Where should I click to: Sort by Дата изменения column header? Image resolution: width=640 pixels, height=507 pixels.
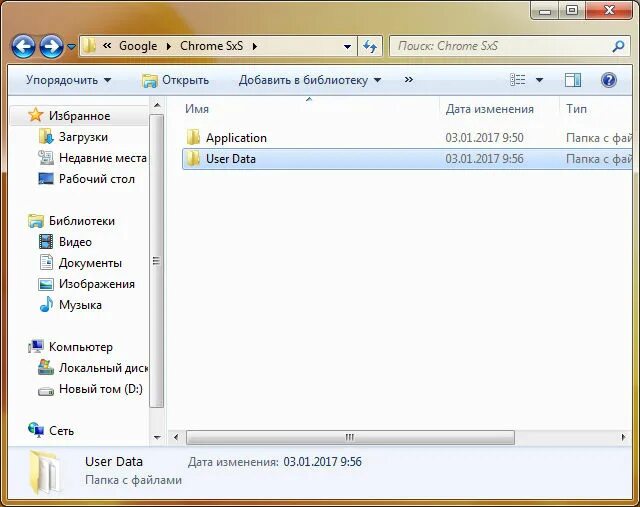coord(489,109)
